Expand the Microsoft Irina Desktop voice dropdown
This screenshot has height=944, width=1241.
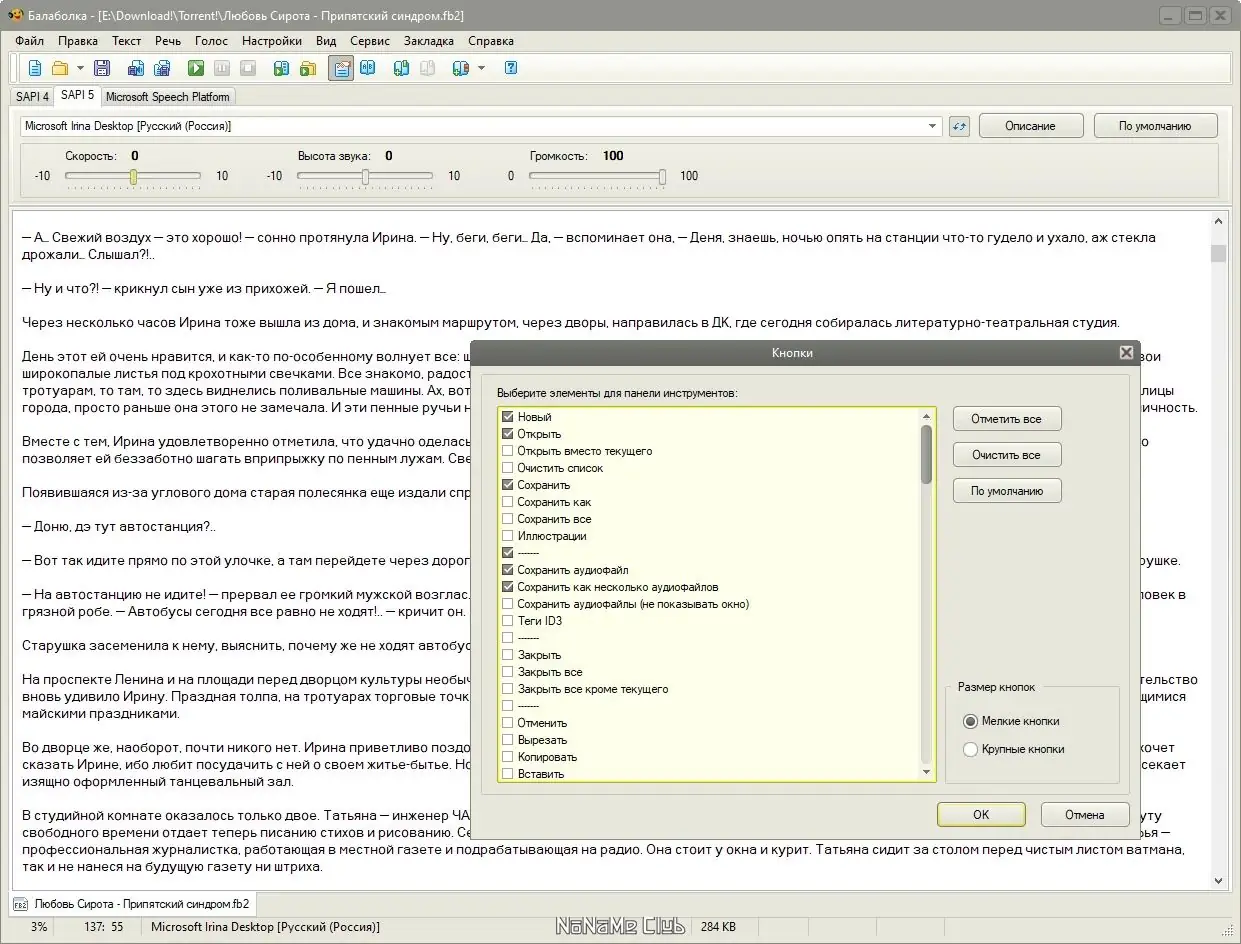coord(932,126)
